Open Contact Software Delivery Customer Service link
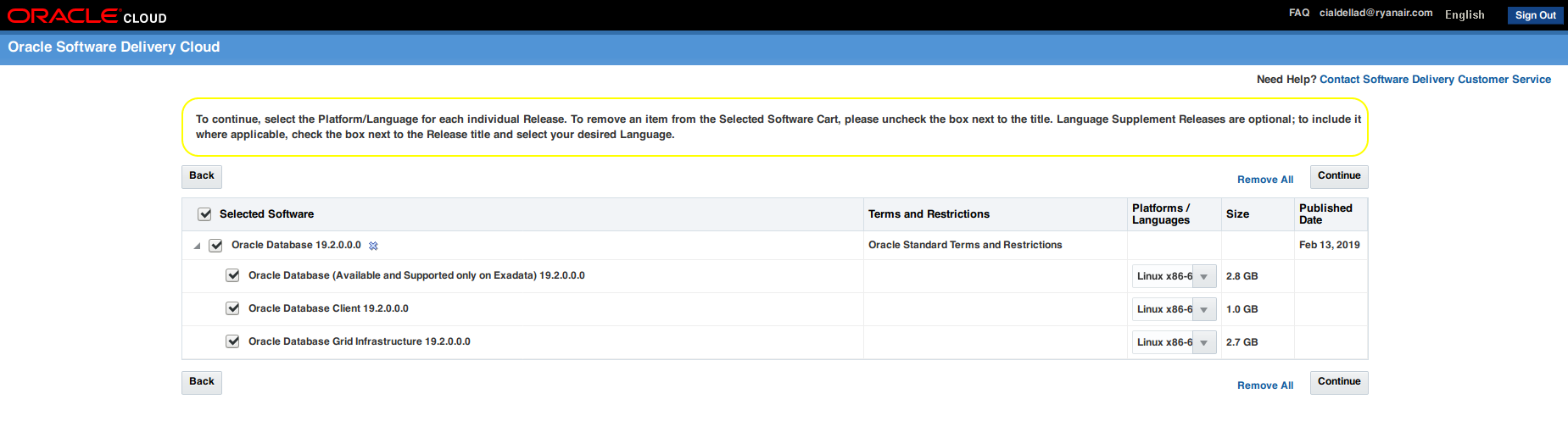 (1435, 80)
